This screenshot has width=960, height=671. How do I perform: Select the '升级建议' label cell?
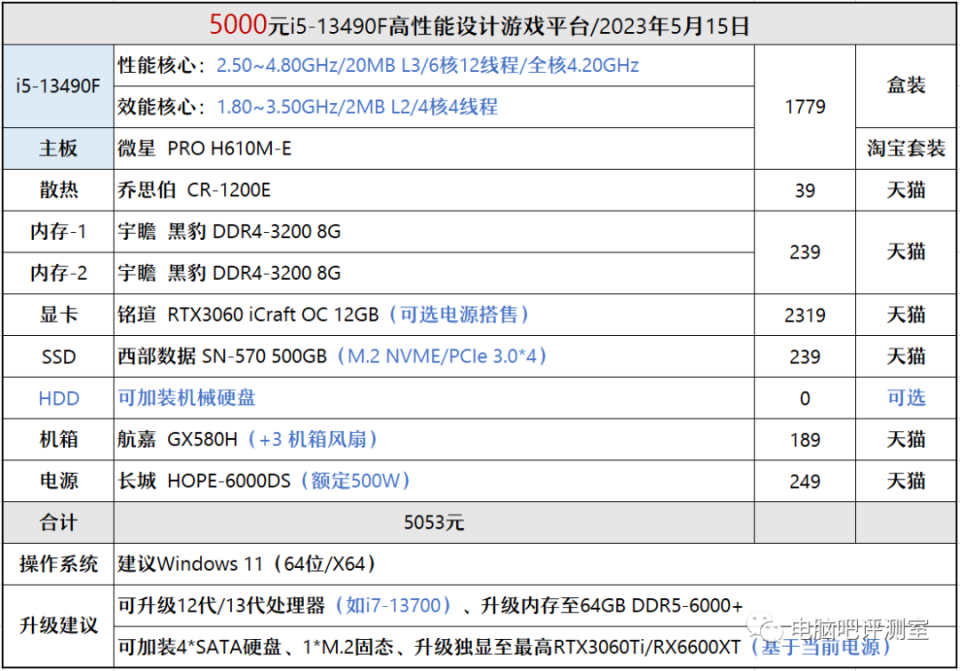coord(58,626)
